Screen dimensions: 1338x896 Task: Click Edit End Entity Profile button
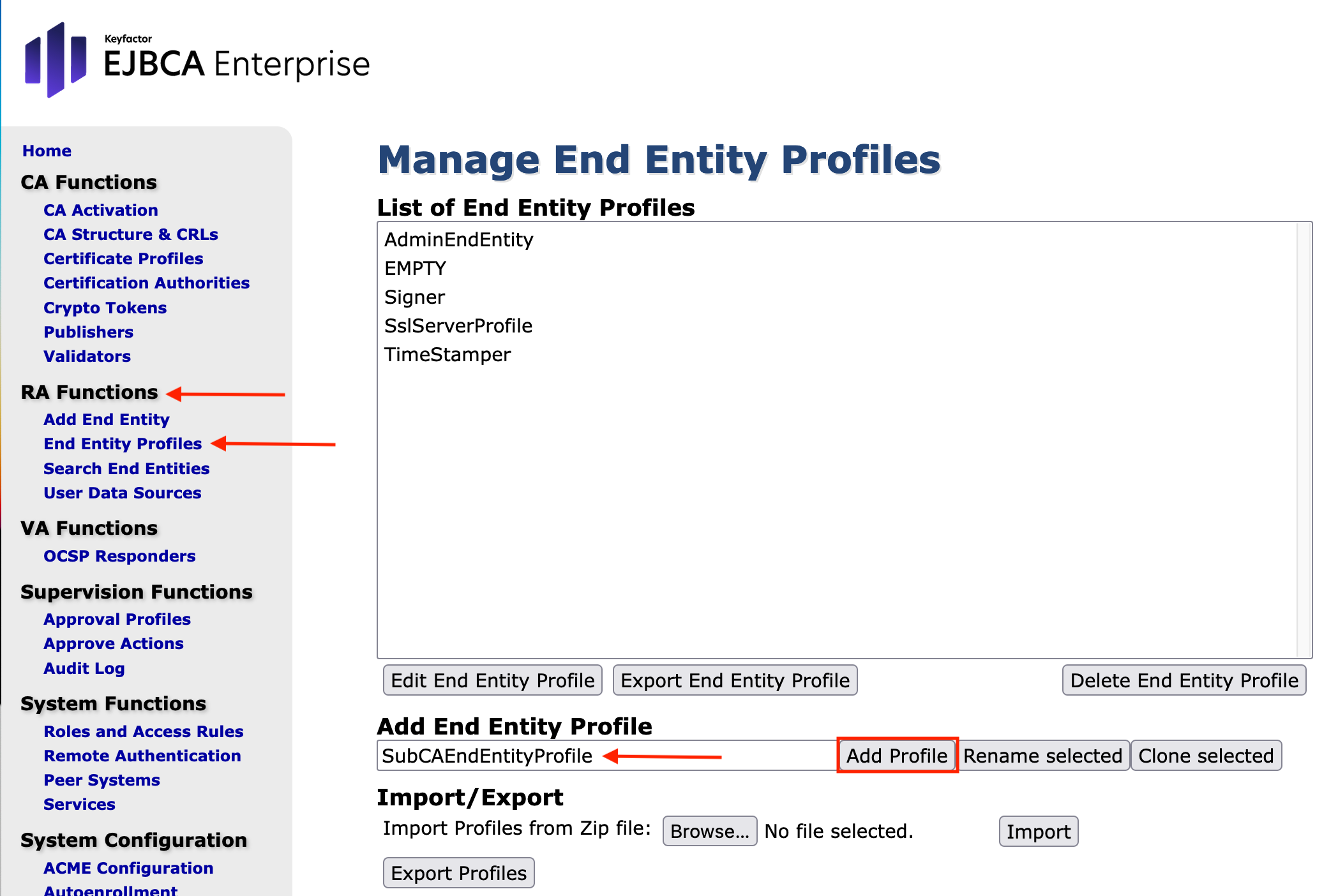coord(492,680)
